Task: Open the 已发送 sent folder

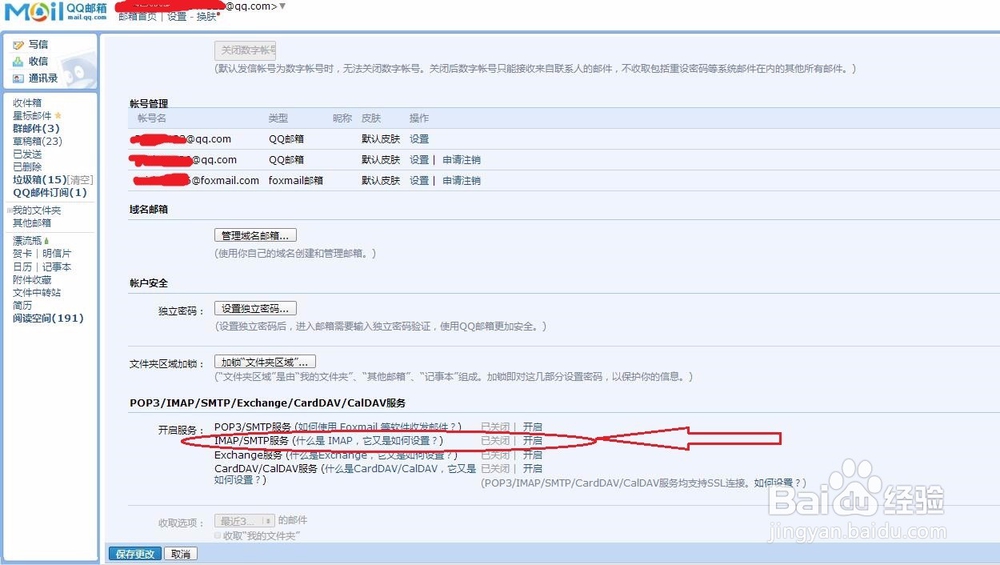Action: 27,154
